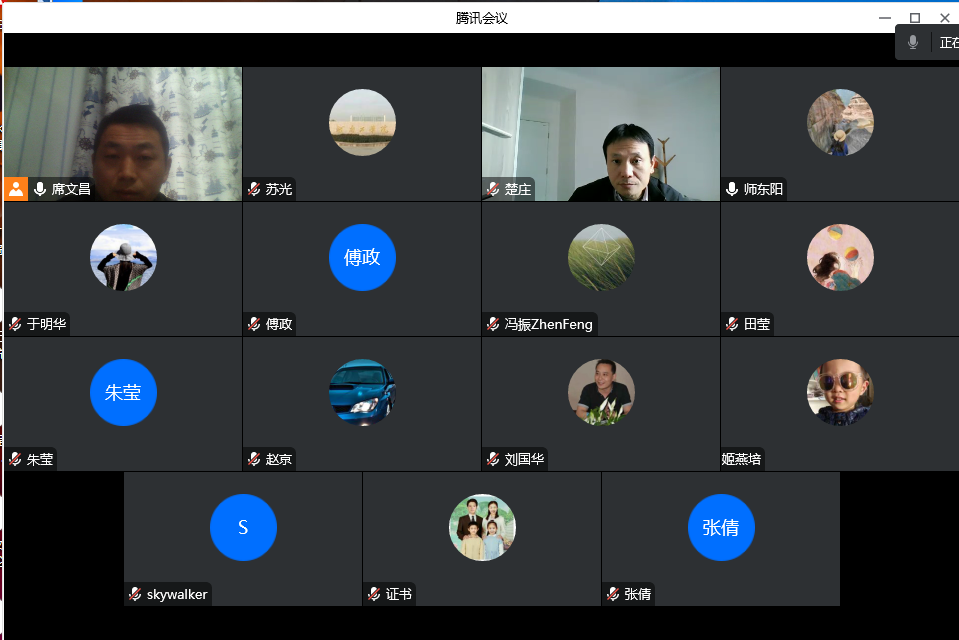959x640 pixels.
Task: Click 赵京's blue car avatar
Action: coord(362,392)
